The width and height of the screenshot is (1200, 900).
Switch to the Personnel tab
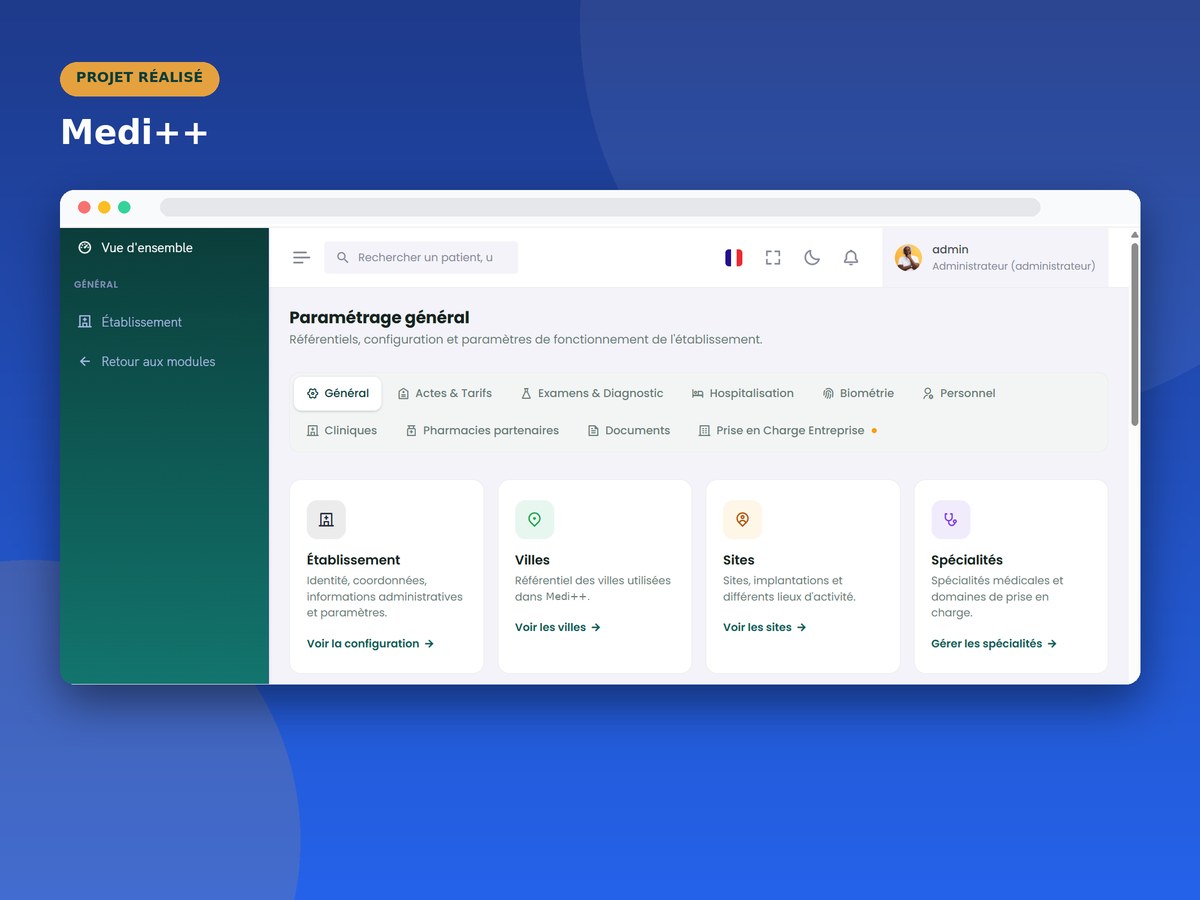click(x=959, y=394)
